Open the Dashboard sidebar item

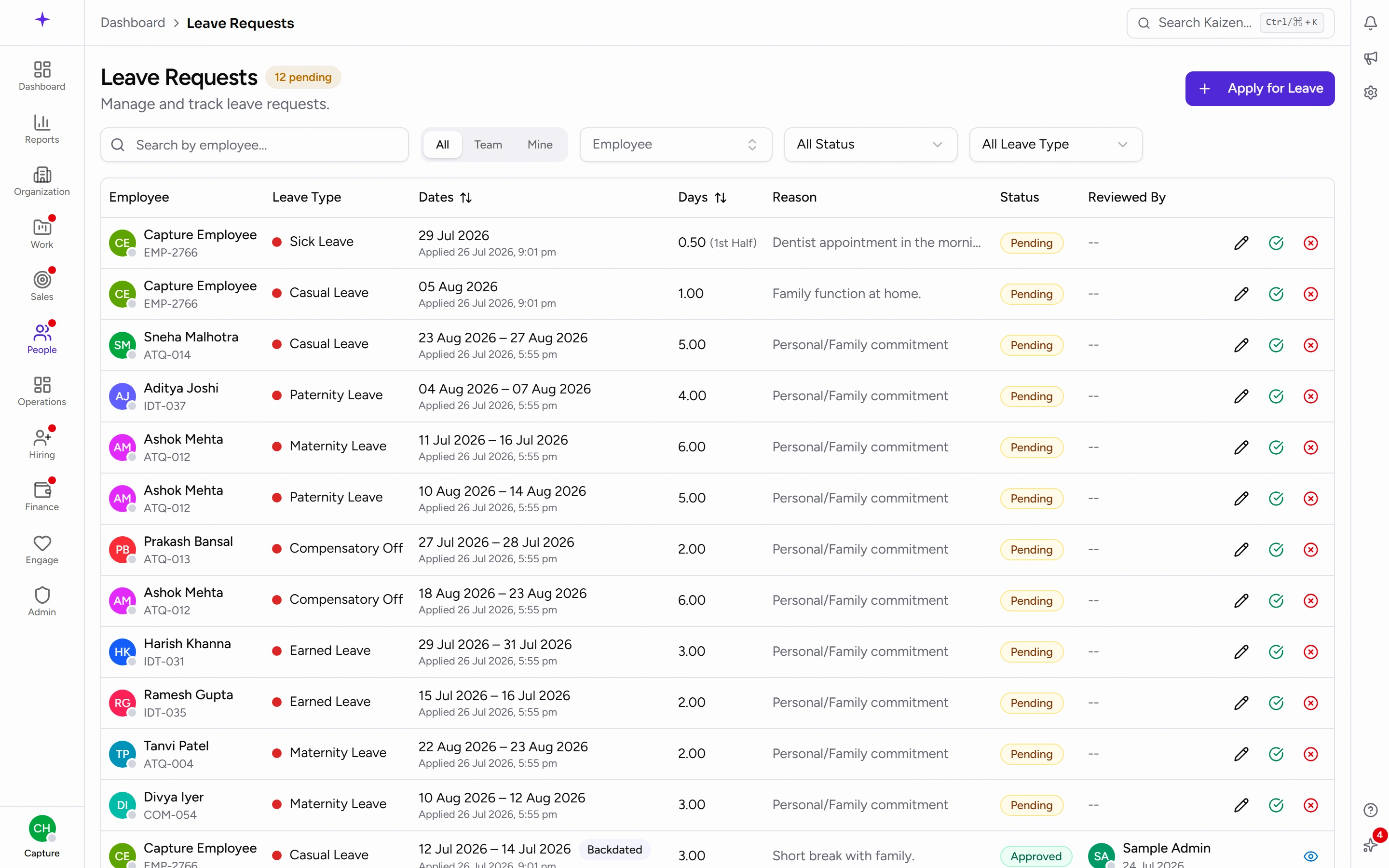click(x=42, y=76)
